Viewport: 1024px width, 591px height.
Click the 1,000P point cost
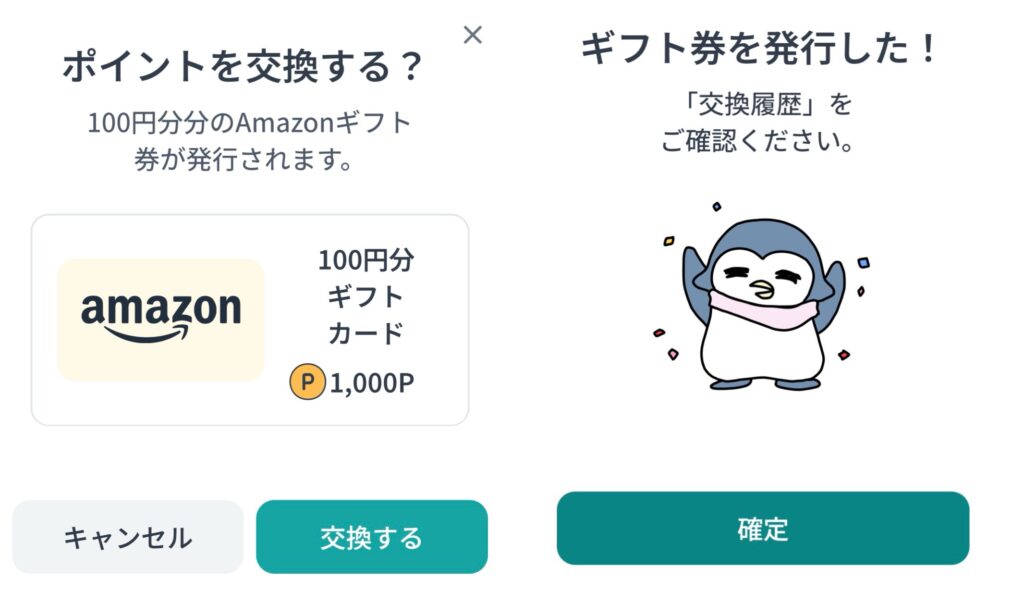coord(372,382)
